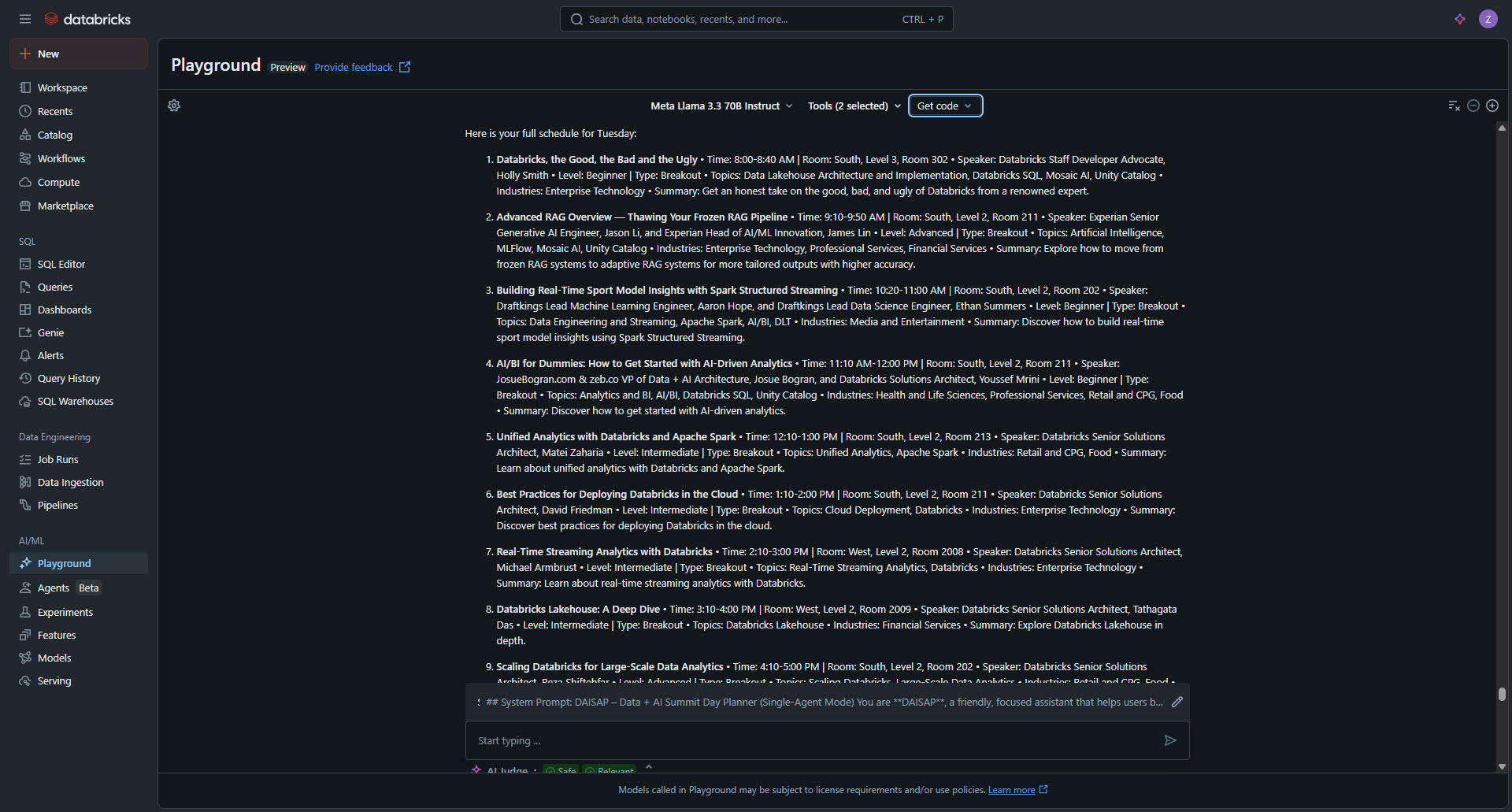The width and height of the screenshot is (1512, 812).
Task: Toggle the hamburger sidebar menu
Action: [25, 19]
